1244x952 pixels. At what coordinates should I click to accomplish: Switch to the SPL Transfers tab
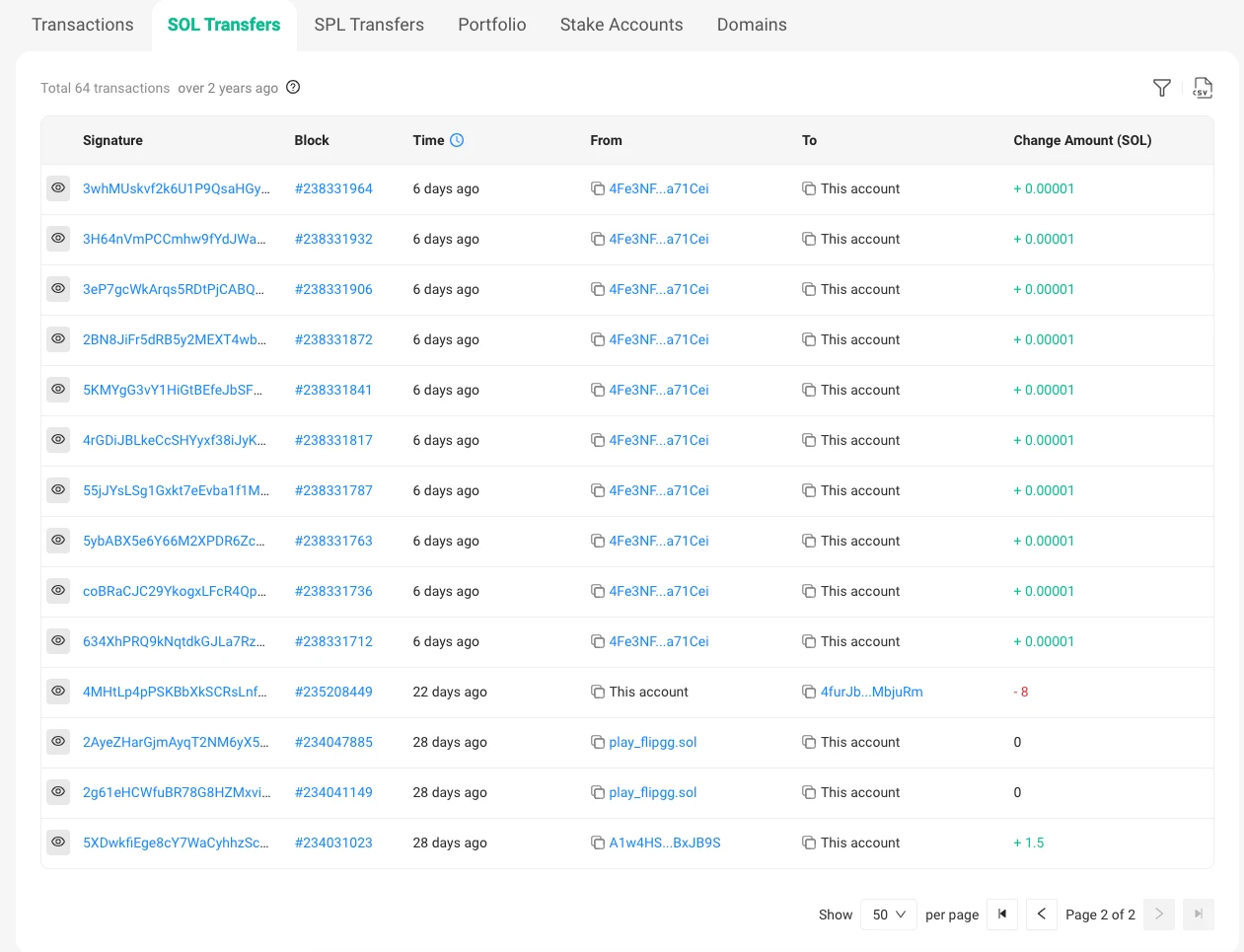369,25
